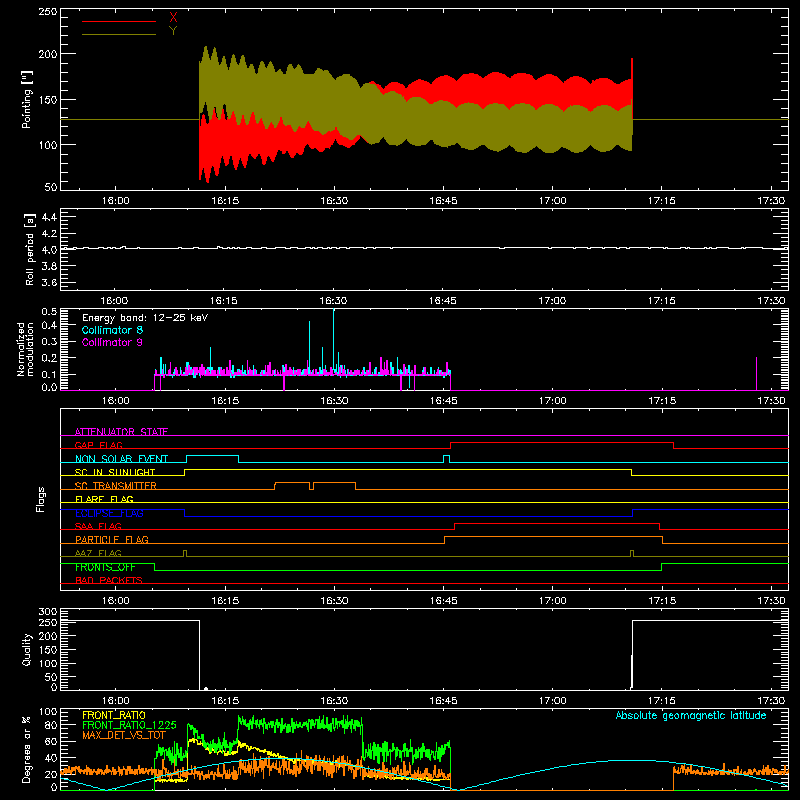Click the lone magenta spike near 17:28
800x800 pixels.
pos(756,373)
